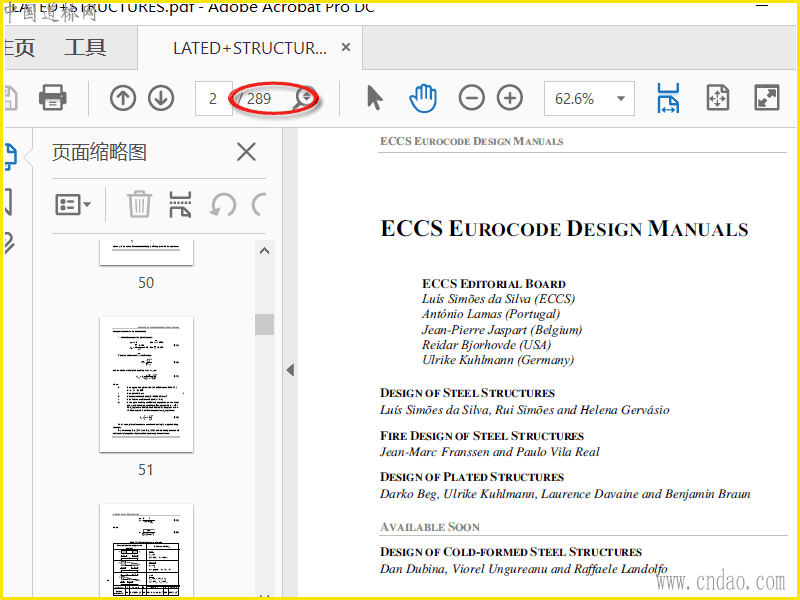Switch to the 工具 tab
800x600 pixels.
85,48
